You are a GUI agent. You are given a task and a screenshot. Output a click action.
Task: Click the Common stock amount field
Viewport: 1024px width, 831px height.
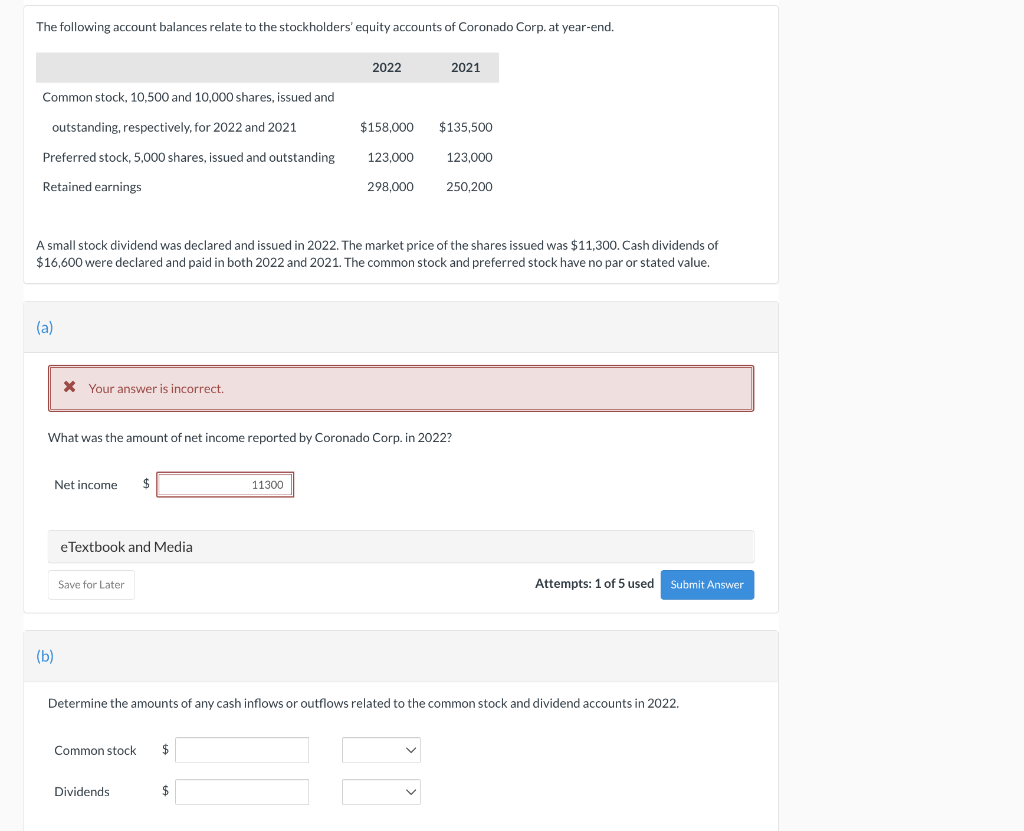(x=242, y=750)
